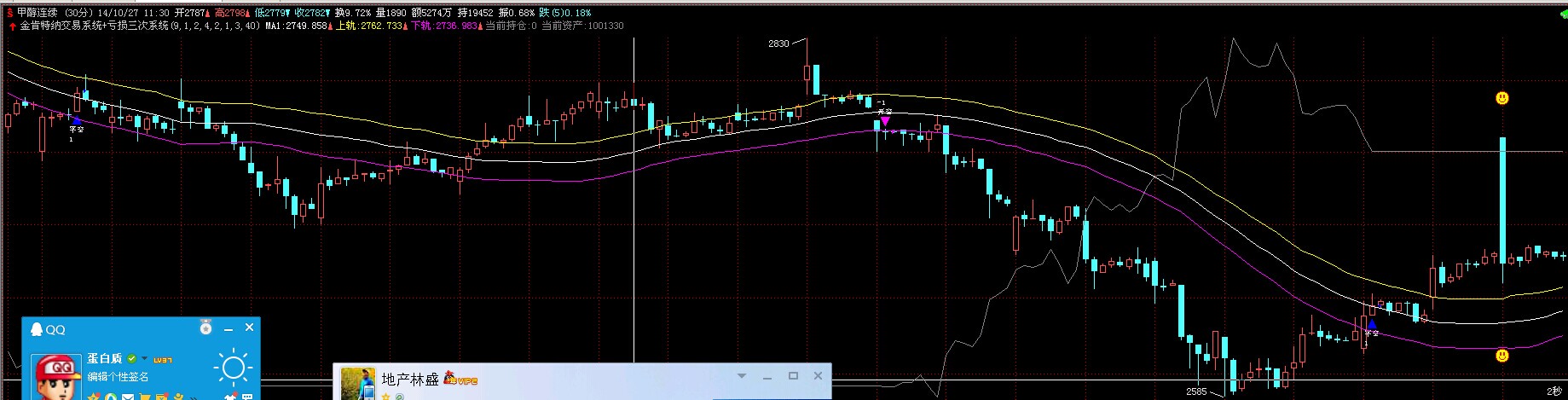The height and width of the screenshot is (400, 1568).
Task: Click the red S icon before 甲醇连续
Action: pyautogui.click(x=10, y=13)
